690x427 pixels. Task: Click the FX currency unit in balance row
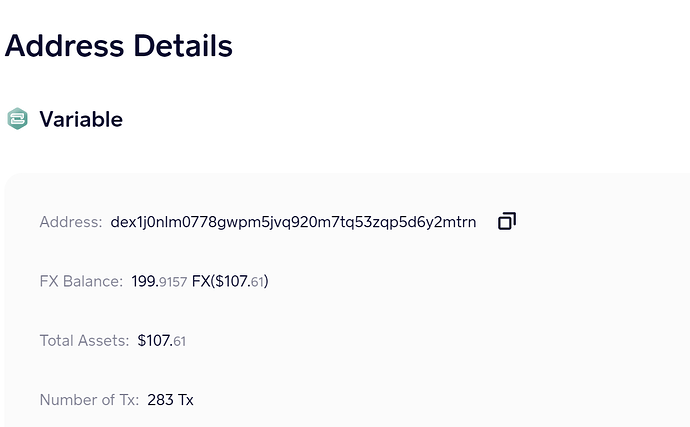(201, 281)
